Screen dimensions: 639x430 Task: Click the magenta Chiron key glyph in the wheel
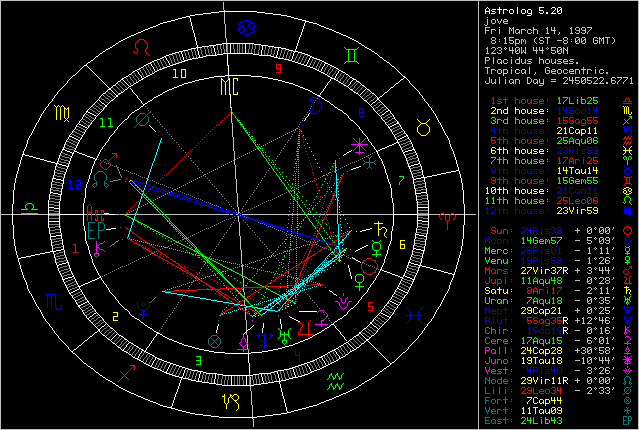click(x=100, y=249)
